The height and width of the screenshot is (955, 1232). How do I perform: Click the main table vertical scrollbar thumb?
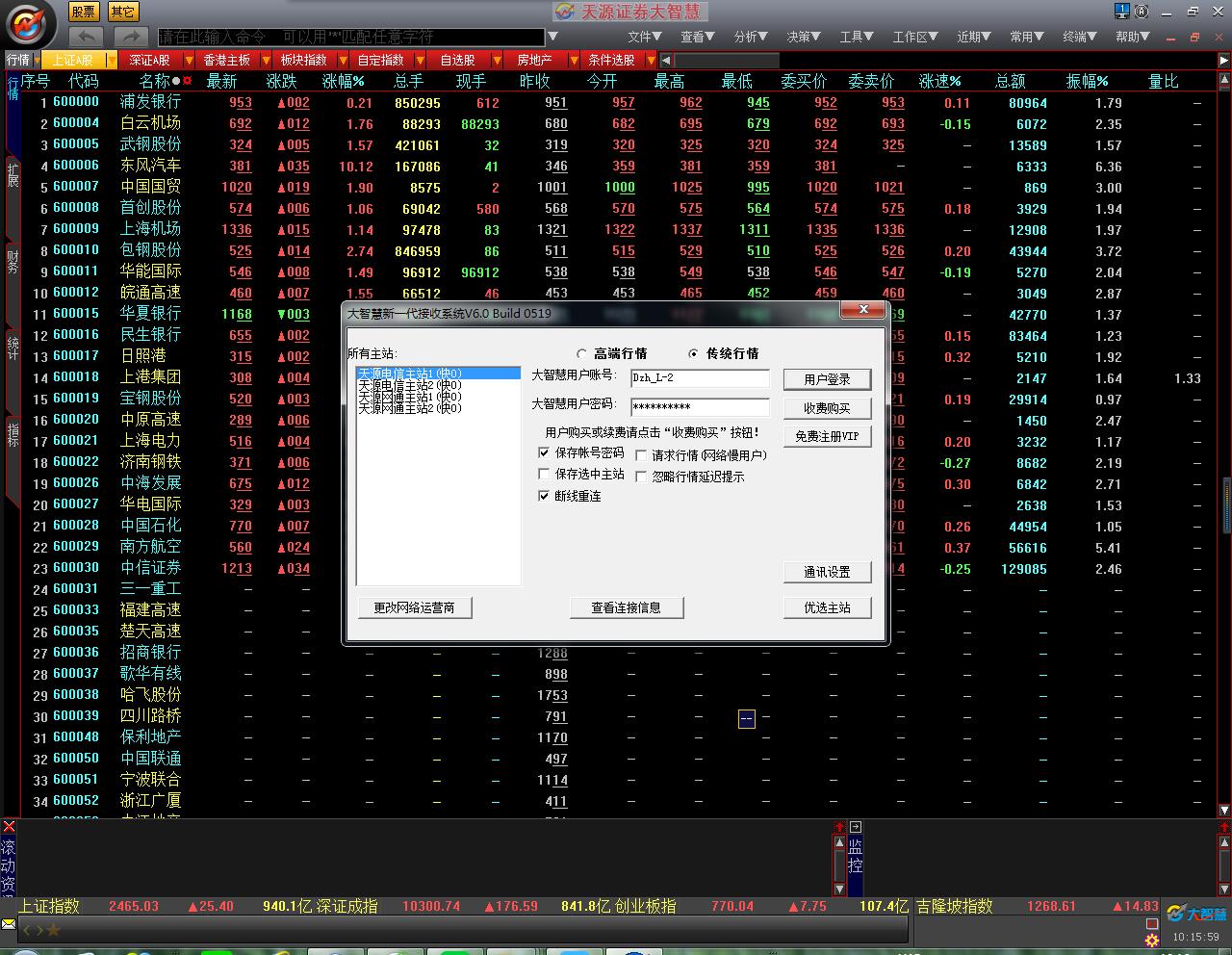(1225, 504)
